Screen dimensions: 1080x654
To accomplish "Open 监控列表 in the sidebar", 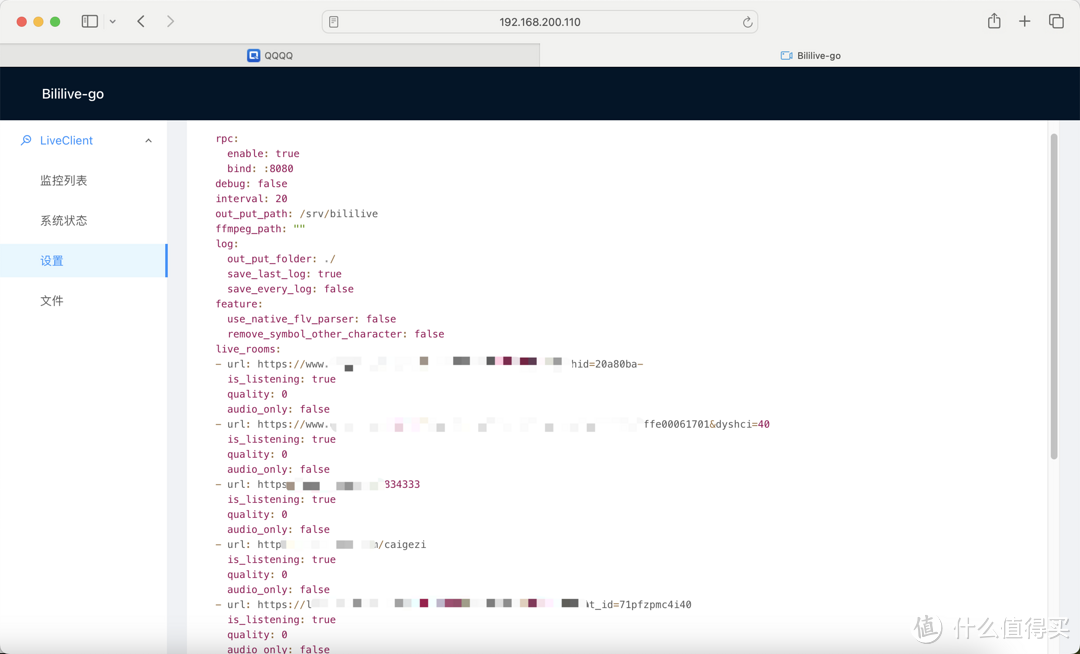I will tap(64, 181).
